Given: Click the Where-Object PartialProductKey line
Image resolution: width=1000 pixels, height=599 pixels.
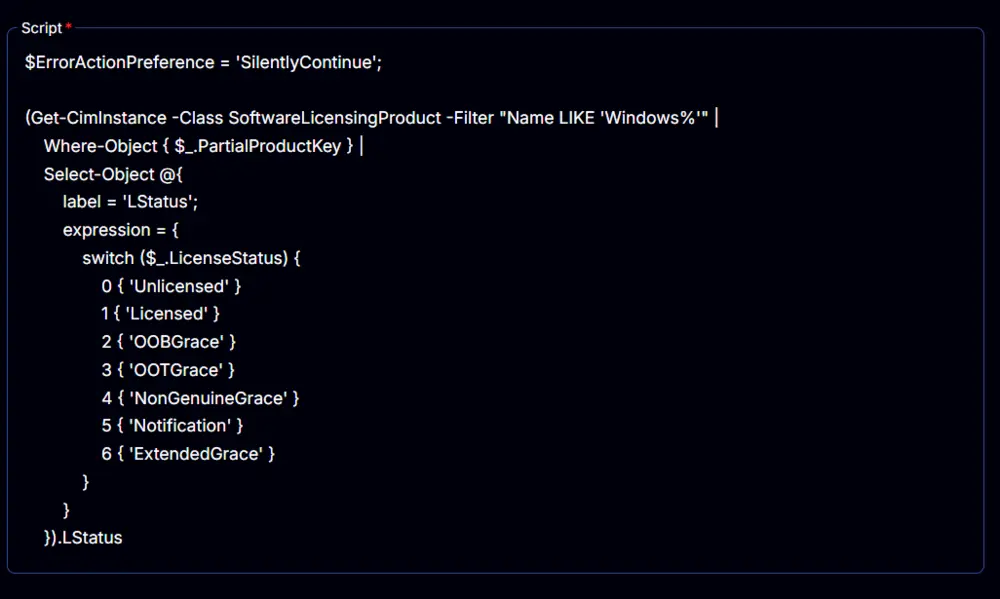Looking at the screenshot, I should click(203, 146).
